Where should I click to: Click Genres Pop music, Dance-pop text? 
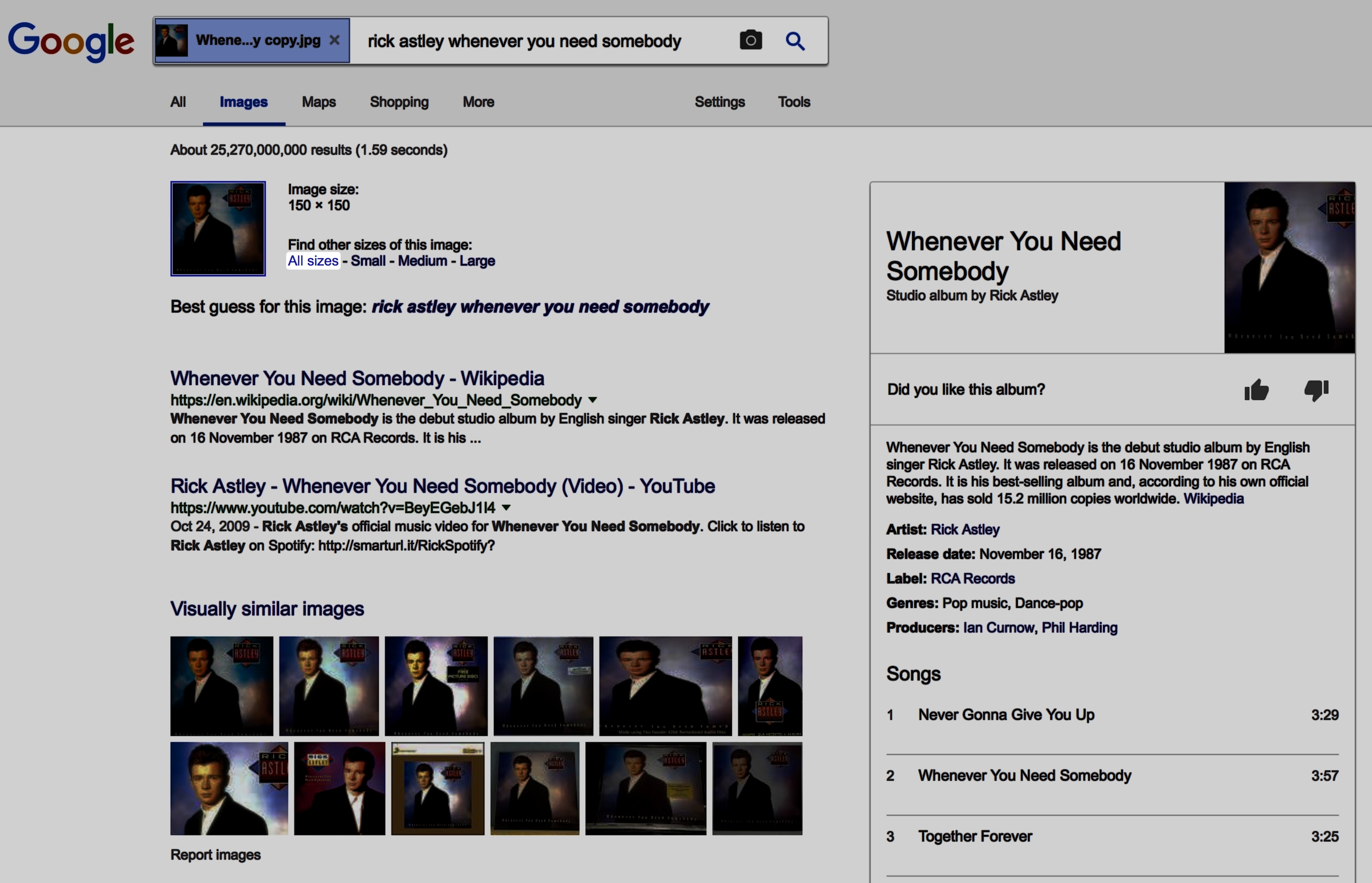(x=984, y=603)
